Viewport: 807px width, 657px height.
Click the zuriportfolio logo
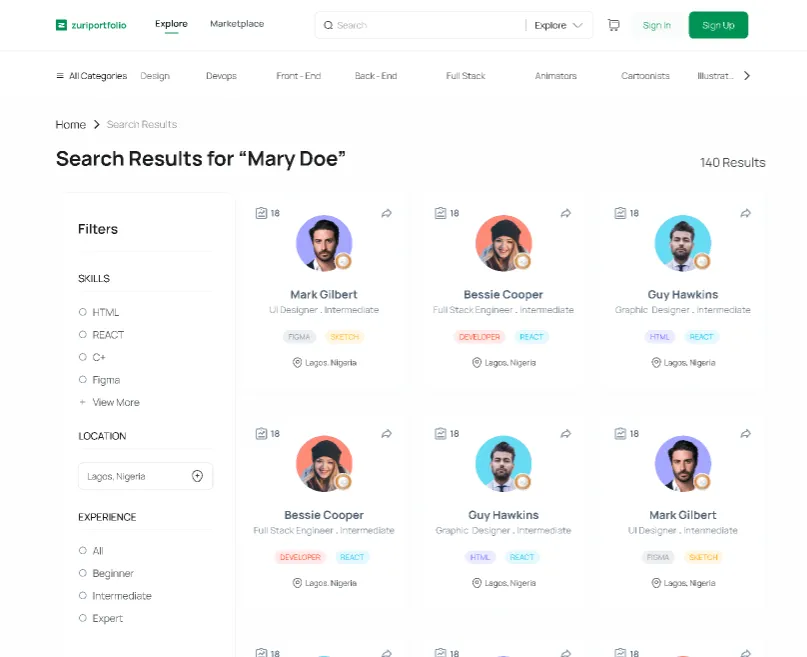tap(91, 25)
